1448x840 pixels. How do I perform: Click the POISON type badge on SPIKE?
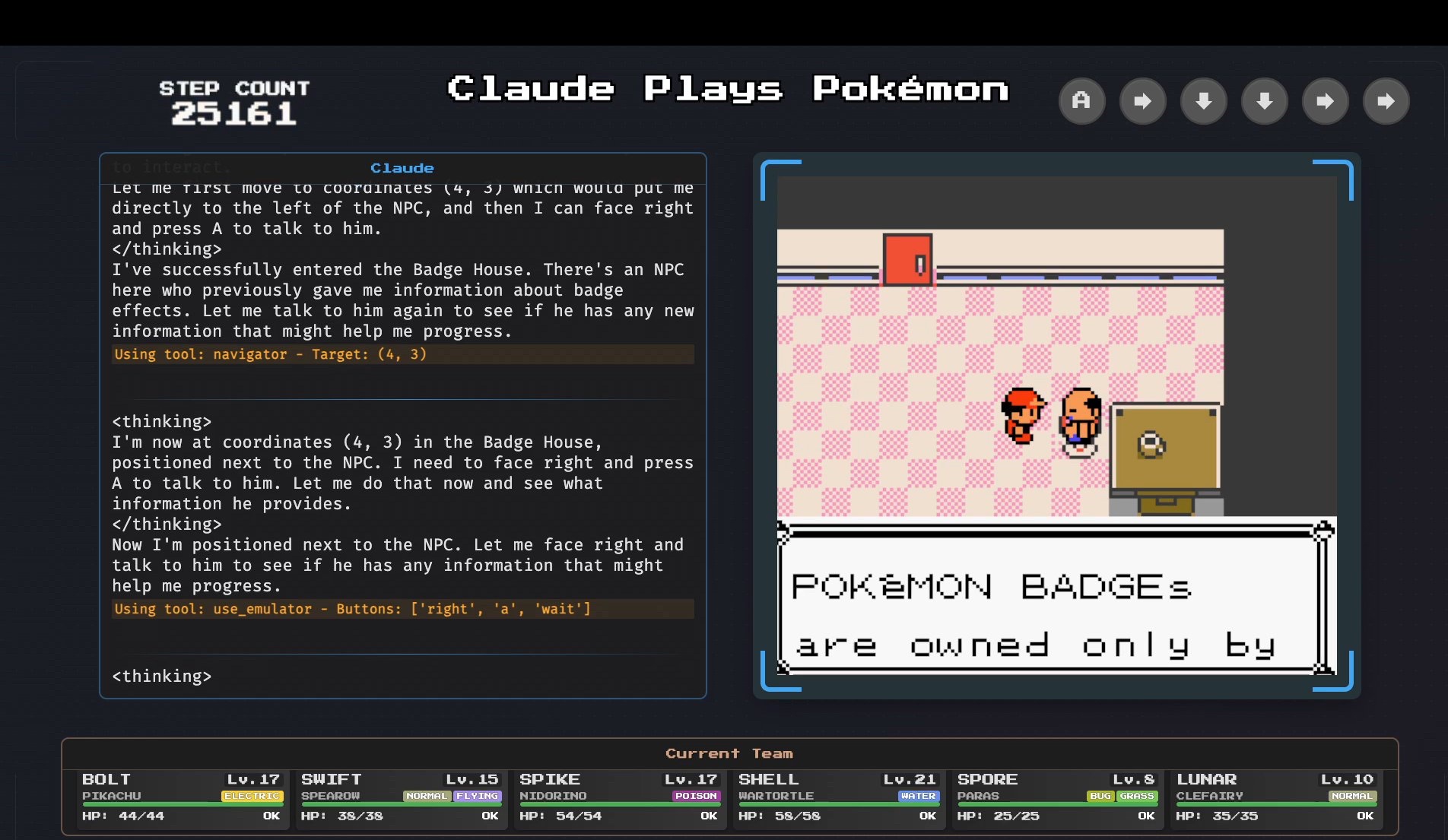695,796
